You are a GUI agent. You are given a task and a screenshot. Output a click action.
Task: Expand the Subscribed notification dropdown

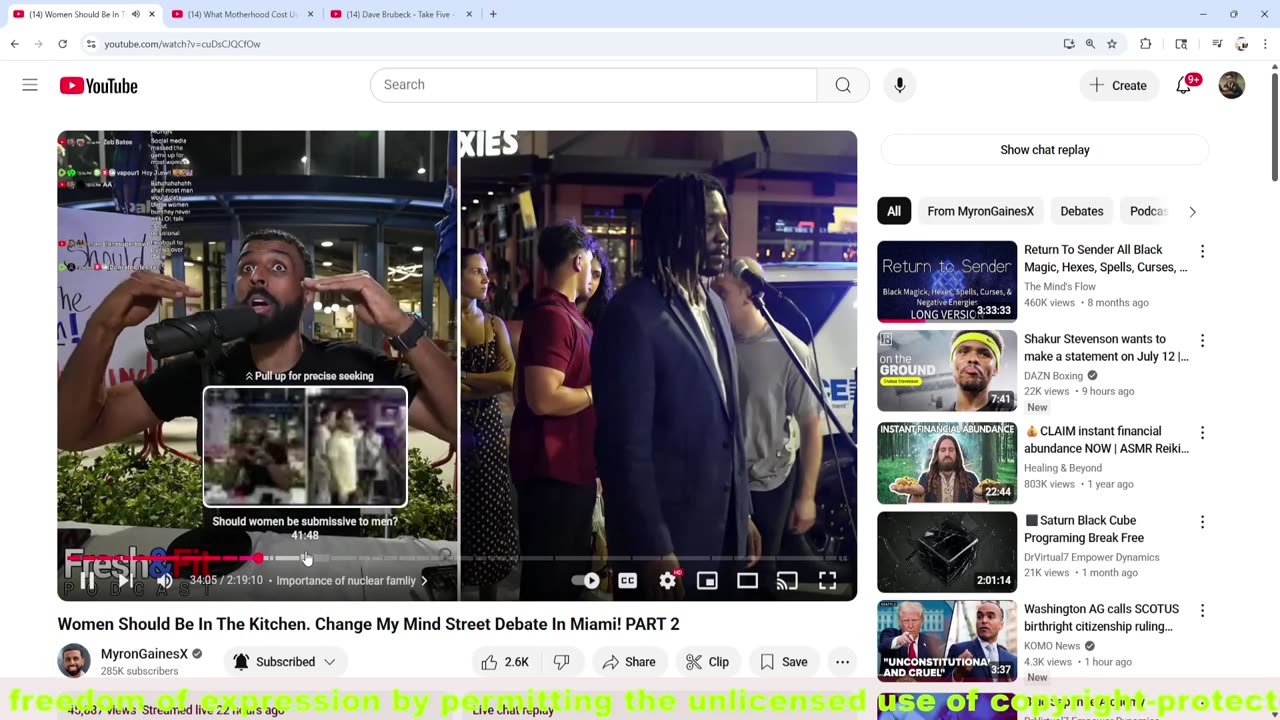pos(284,662)
